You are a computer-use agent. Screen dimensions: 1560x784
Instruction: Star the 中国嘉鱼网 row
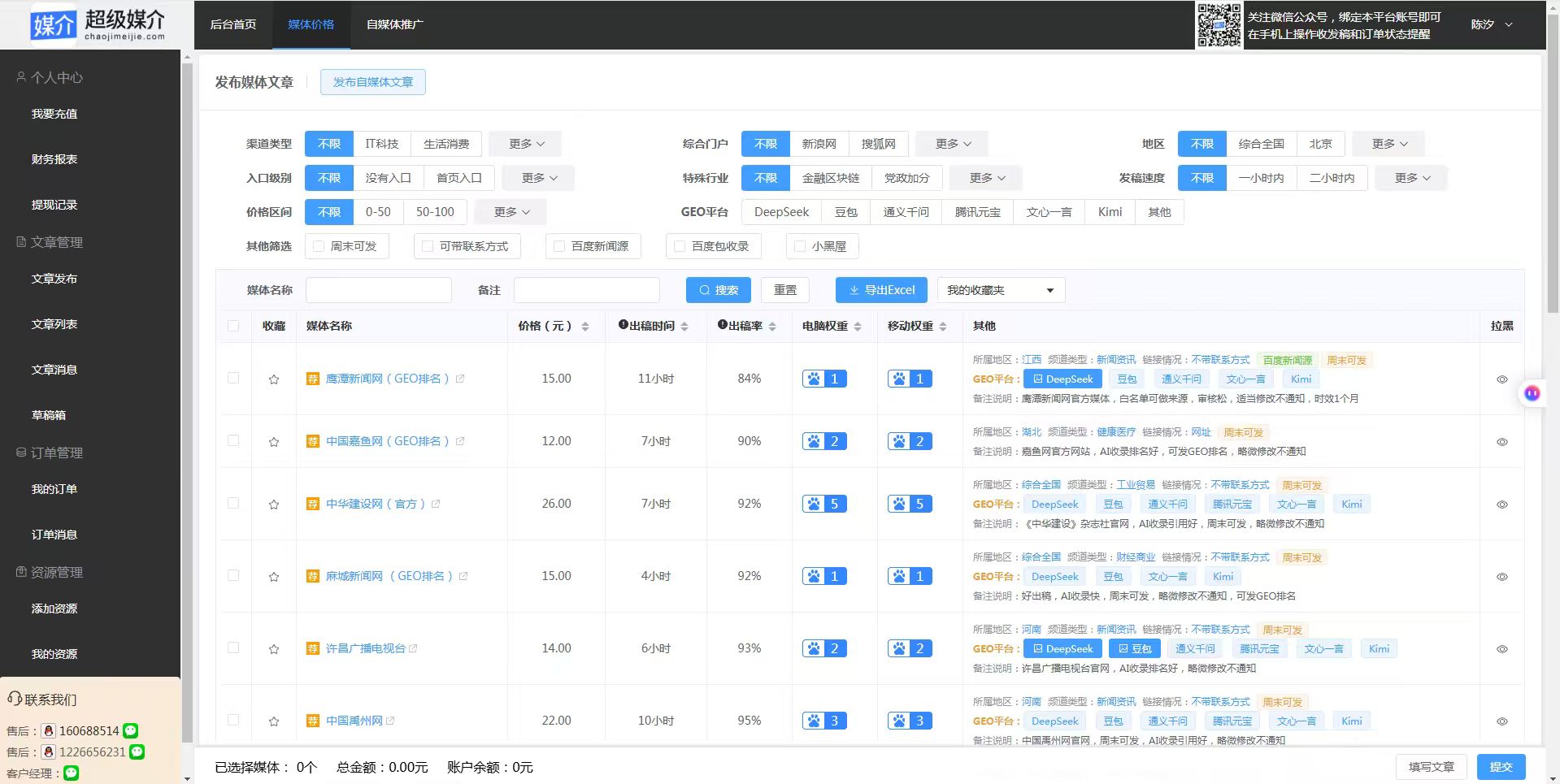tap(274, 442)
